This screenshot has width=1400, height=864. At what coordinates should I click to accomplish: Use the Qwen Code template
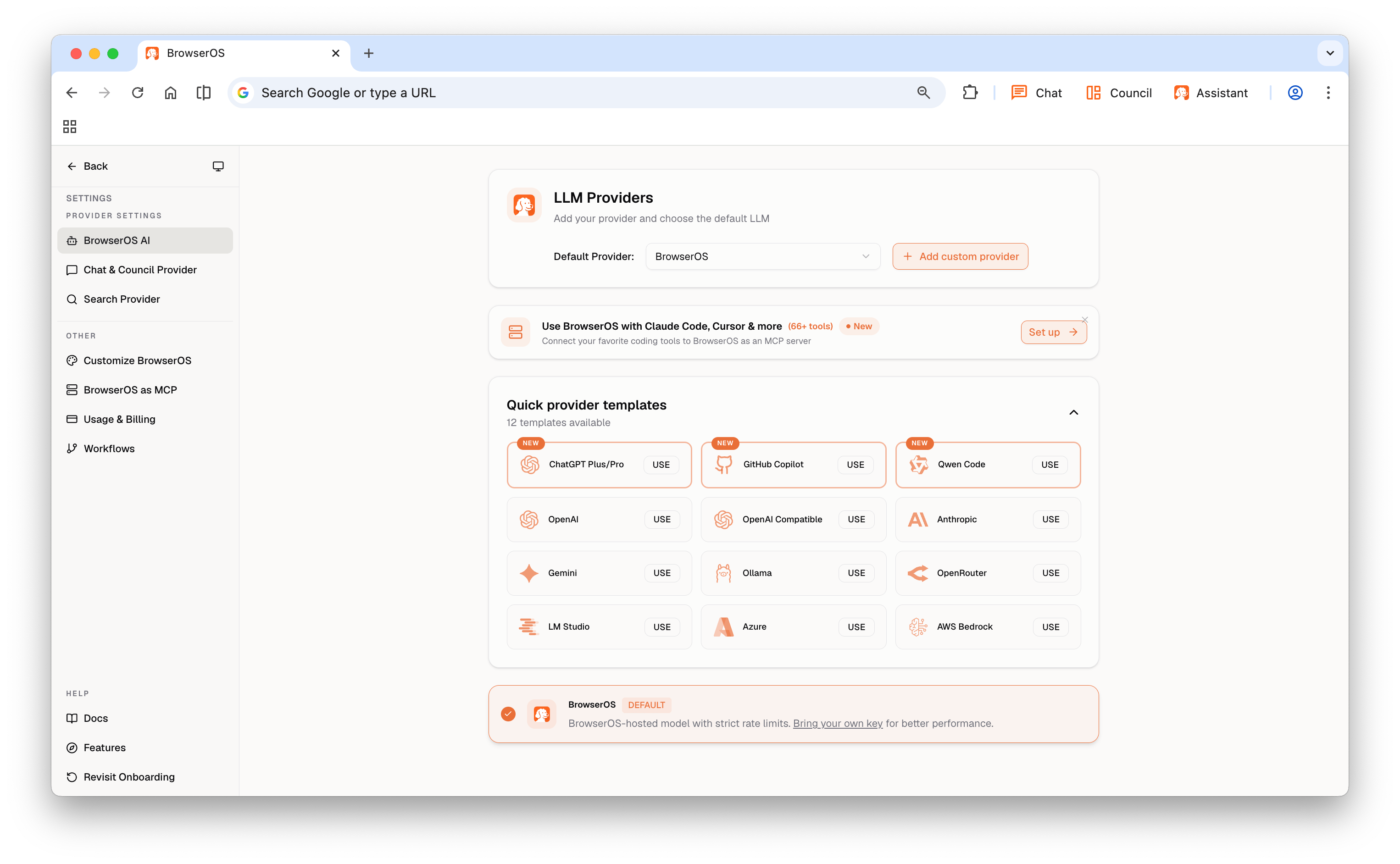(1050, 465)
